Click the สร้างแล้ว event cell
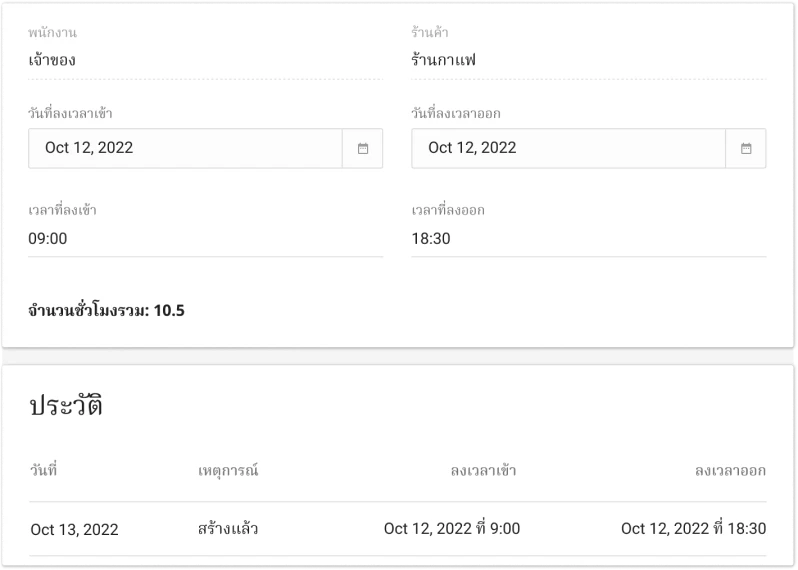The height and width of the screenshot is (570, 798). click(228, 529)
